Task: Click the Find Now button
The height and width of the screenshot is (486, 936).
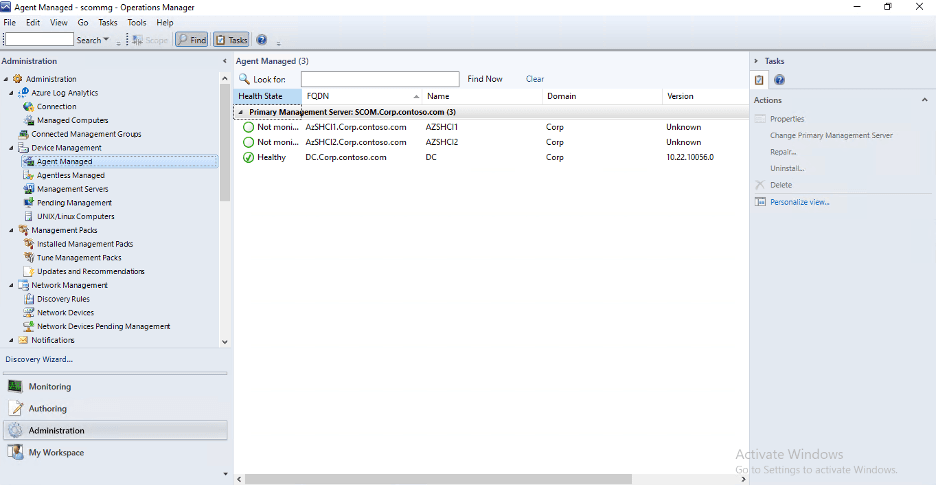Action: [485, 79]
